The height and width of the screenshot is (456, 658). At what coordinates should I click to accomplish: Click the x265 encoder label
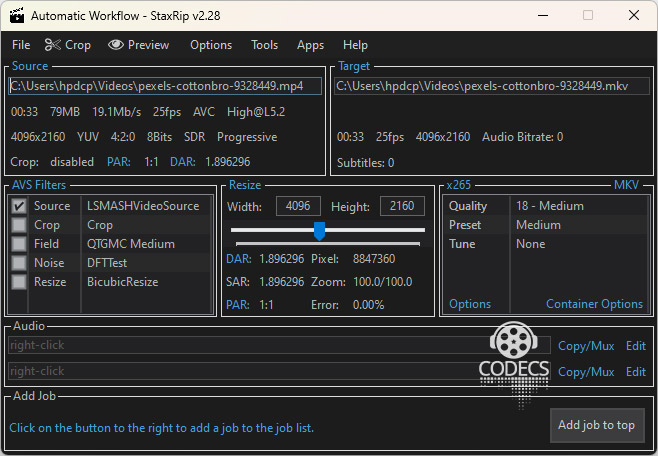coord(458,185)
